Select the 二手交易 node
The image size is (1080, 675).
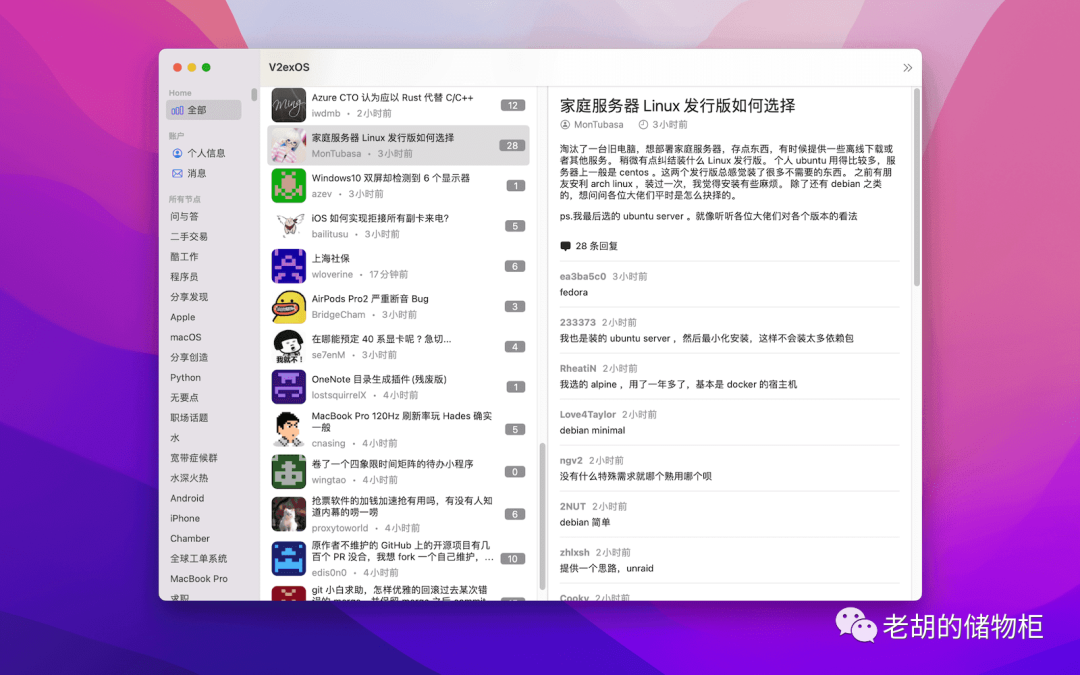189,236
